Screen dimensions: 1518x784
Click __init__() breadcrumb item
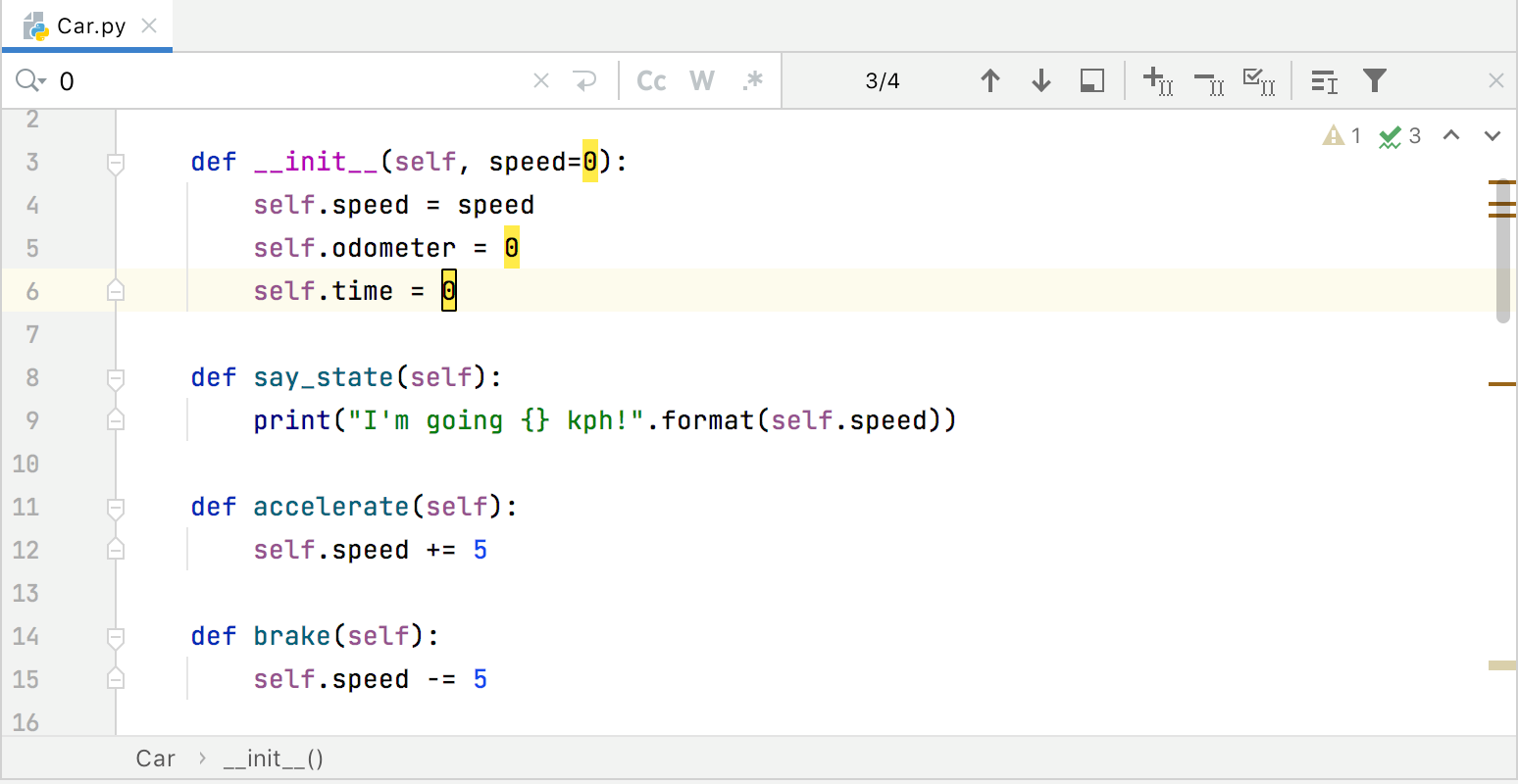(x=273, y=759)
